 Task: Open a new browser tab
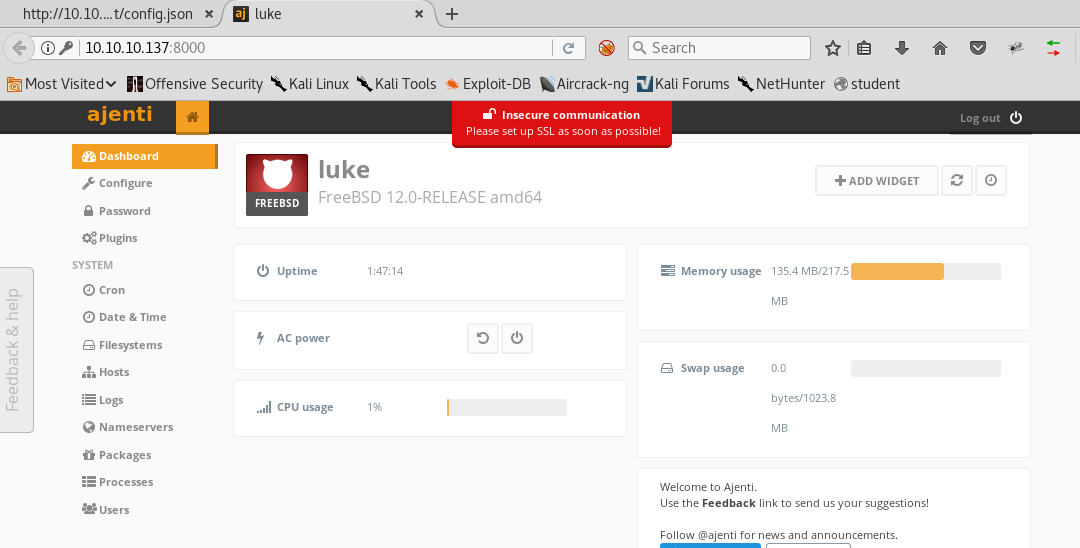pyautogui.click(x=452, y=14)
